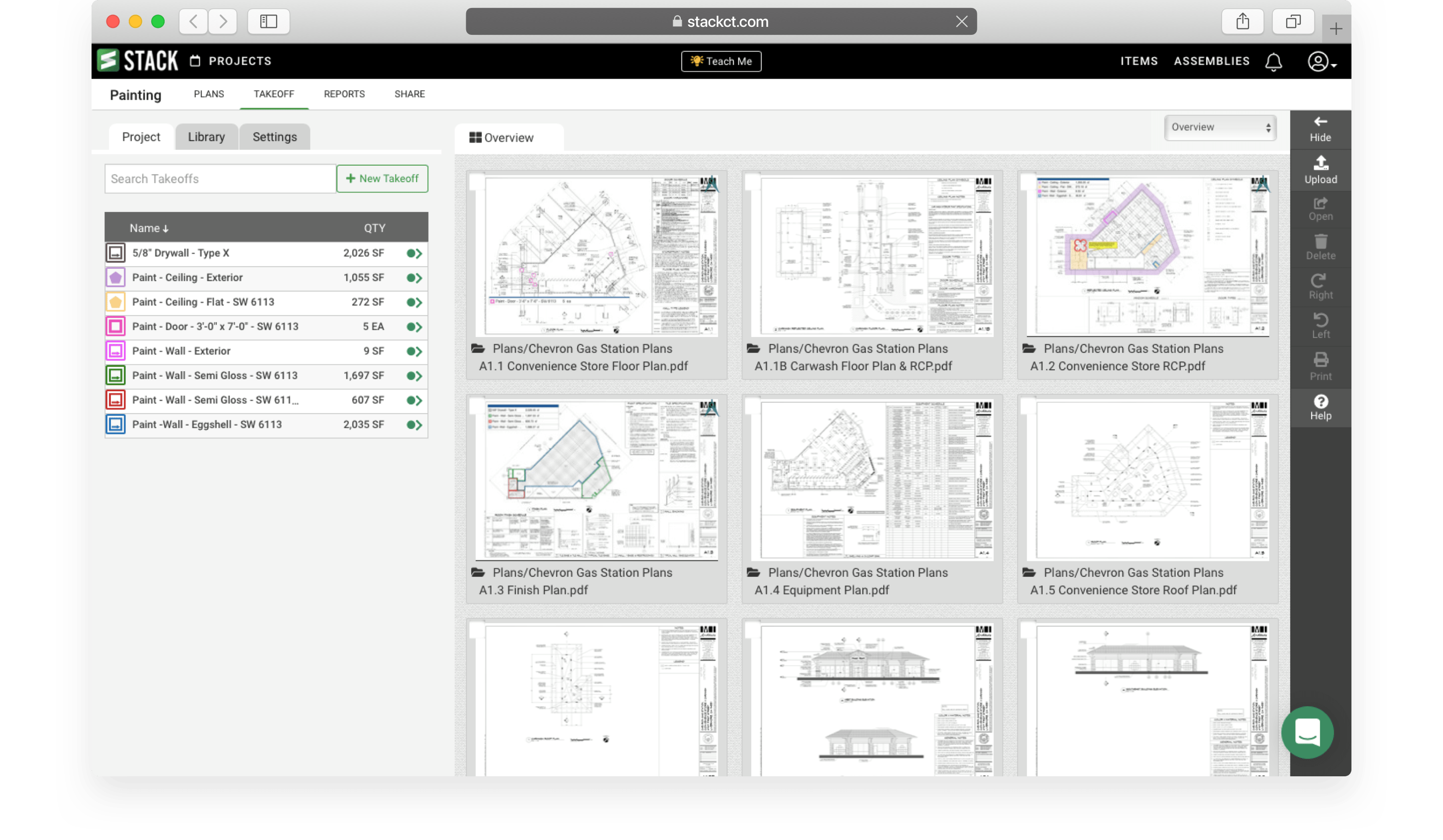This screenshot has height=840, width=1443.
Task: Click the Safari share icon
Action: click(1242, 22)
